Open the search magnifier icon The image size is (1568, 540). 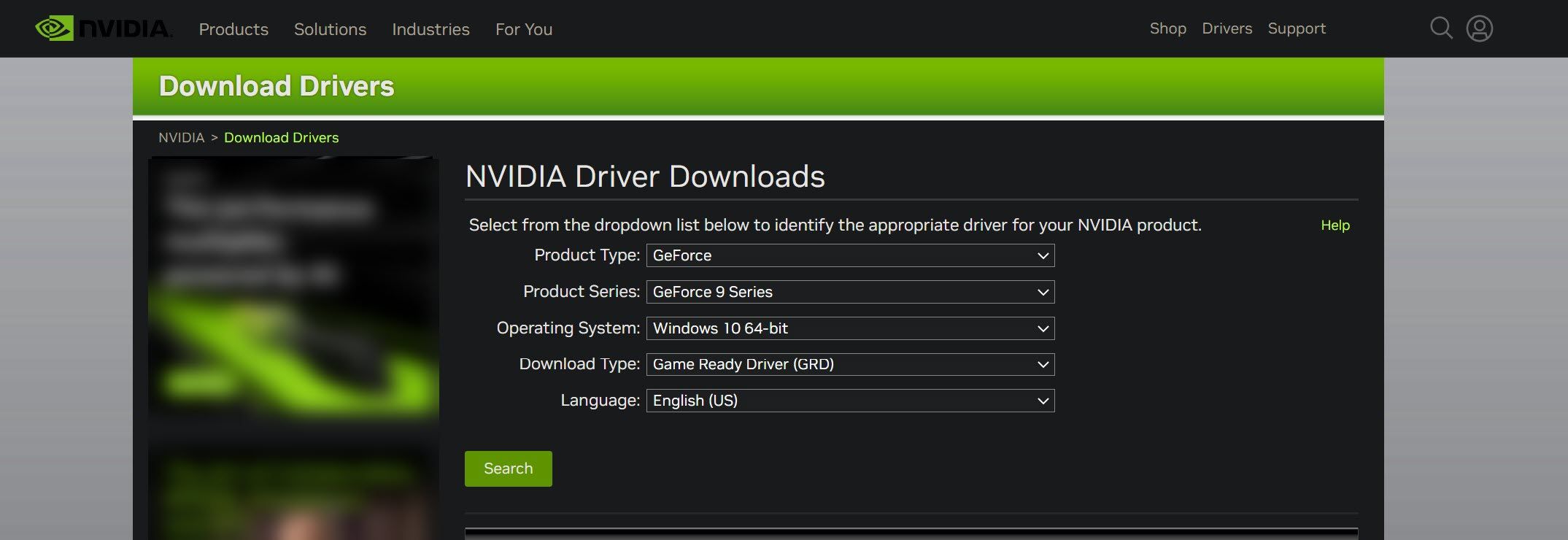[1441, 28]
